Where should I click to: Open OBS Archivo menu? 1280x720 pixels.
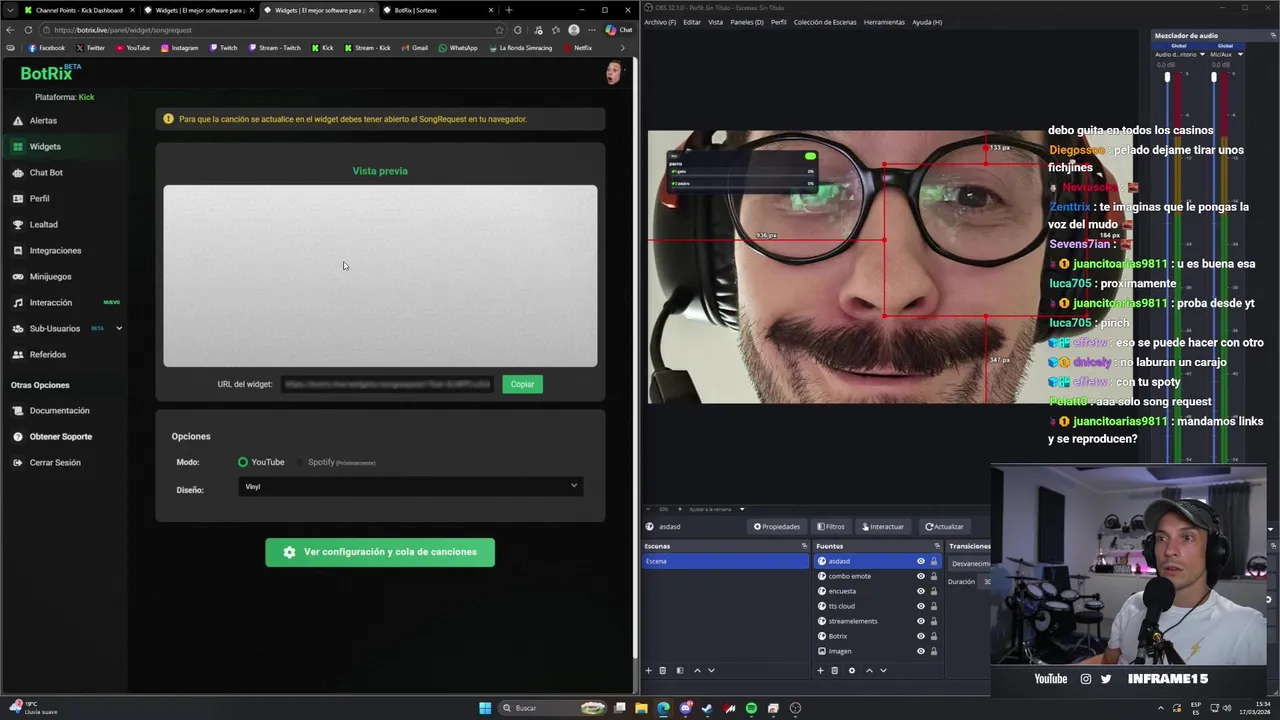[660, 22]
